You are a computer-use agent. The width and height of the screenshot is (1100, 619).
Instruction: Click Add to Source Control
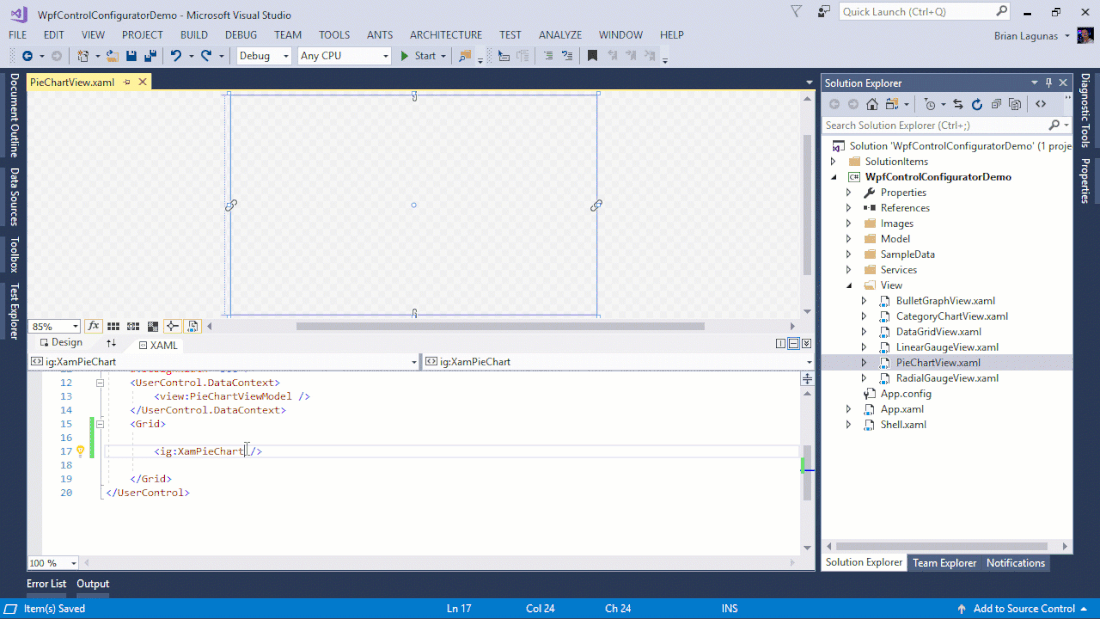tap(1016, 608)
